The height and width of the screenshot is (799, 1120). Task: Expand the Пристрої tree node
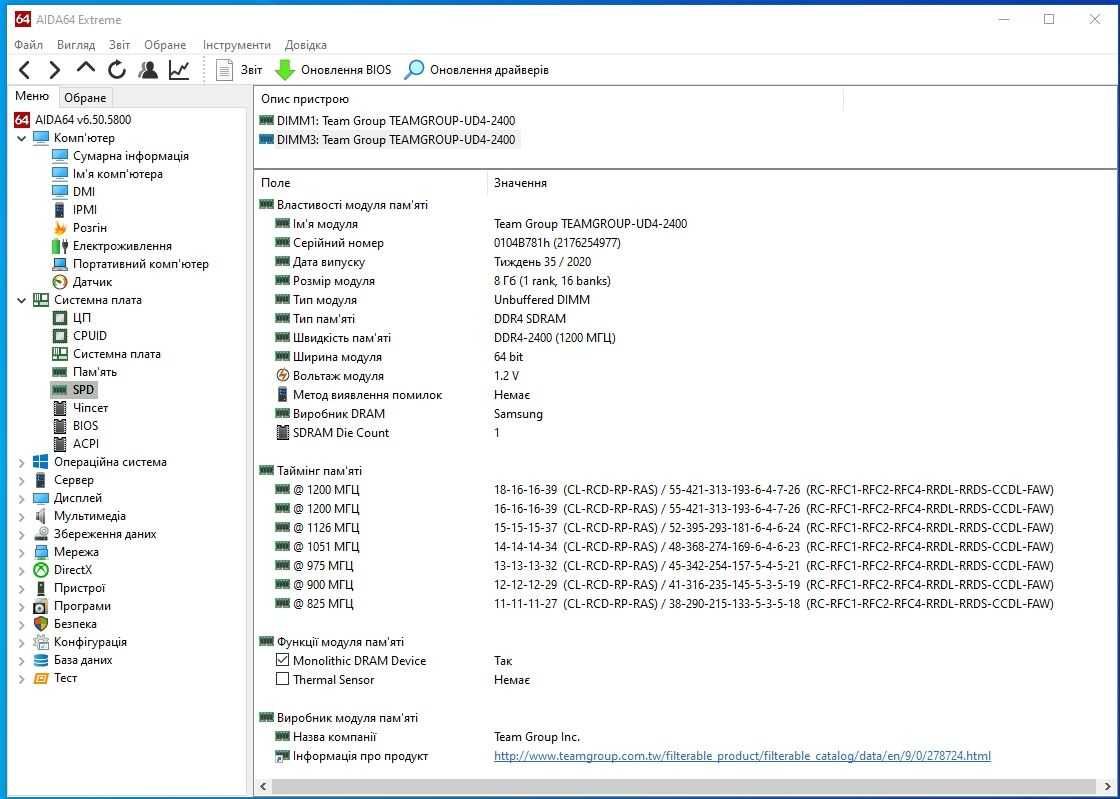click(x=21, y=588)
